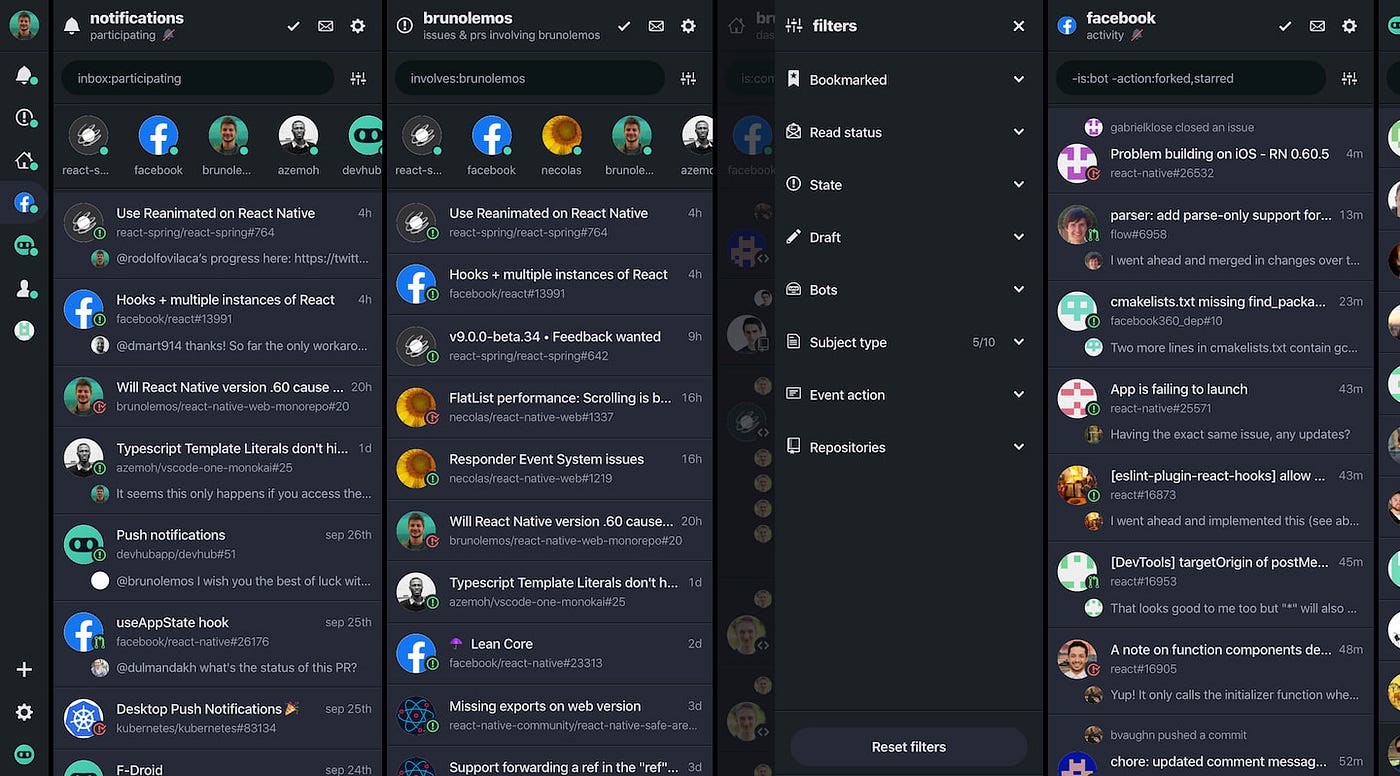Expand the Draft filter
The image size is (1400, 776).
point(908,237)
